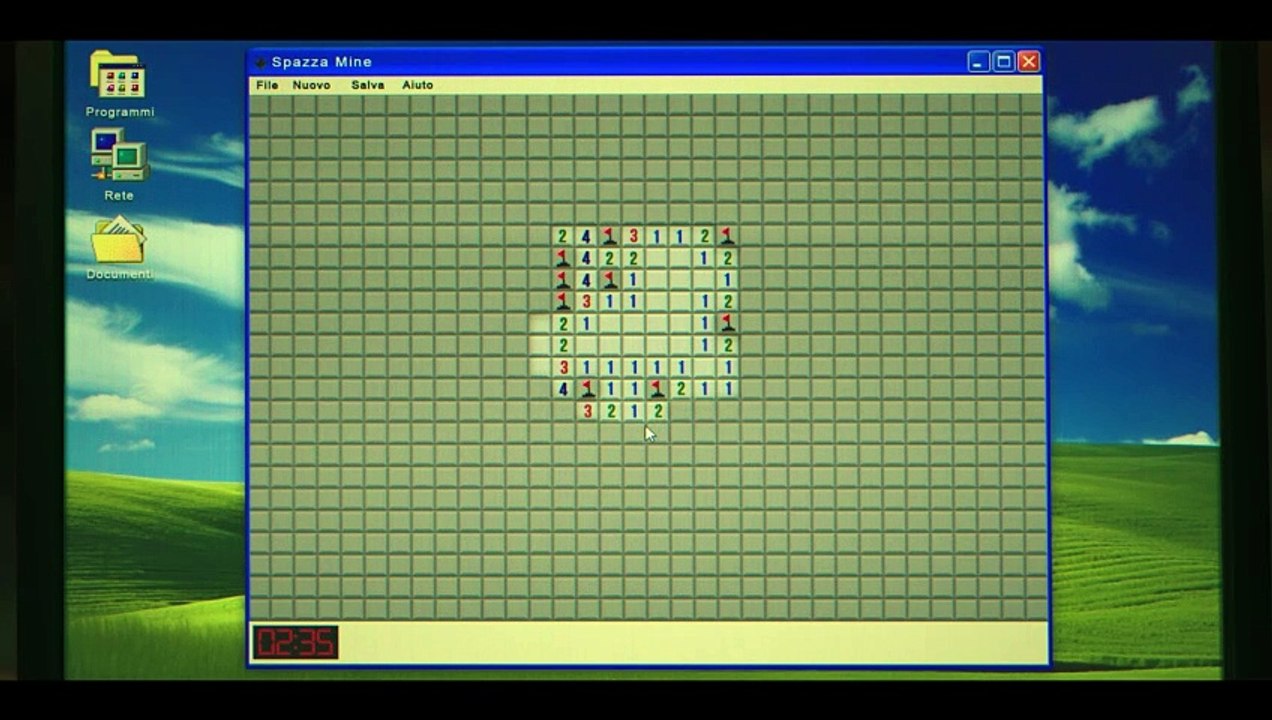Viewport: 1272px width, 720px height.
Task: Click the topmost of the three stacked flags
Action: (562, 258)
